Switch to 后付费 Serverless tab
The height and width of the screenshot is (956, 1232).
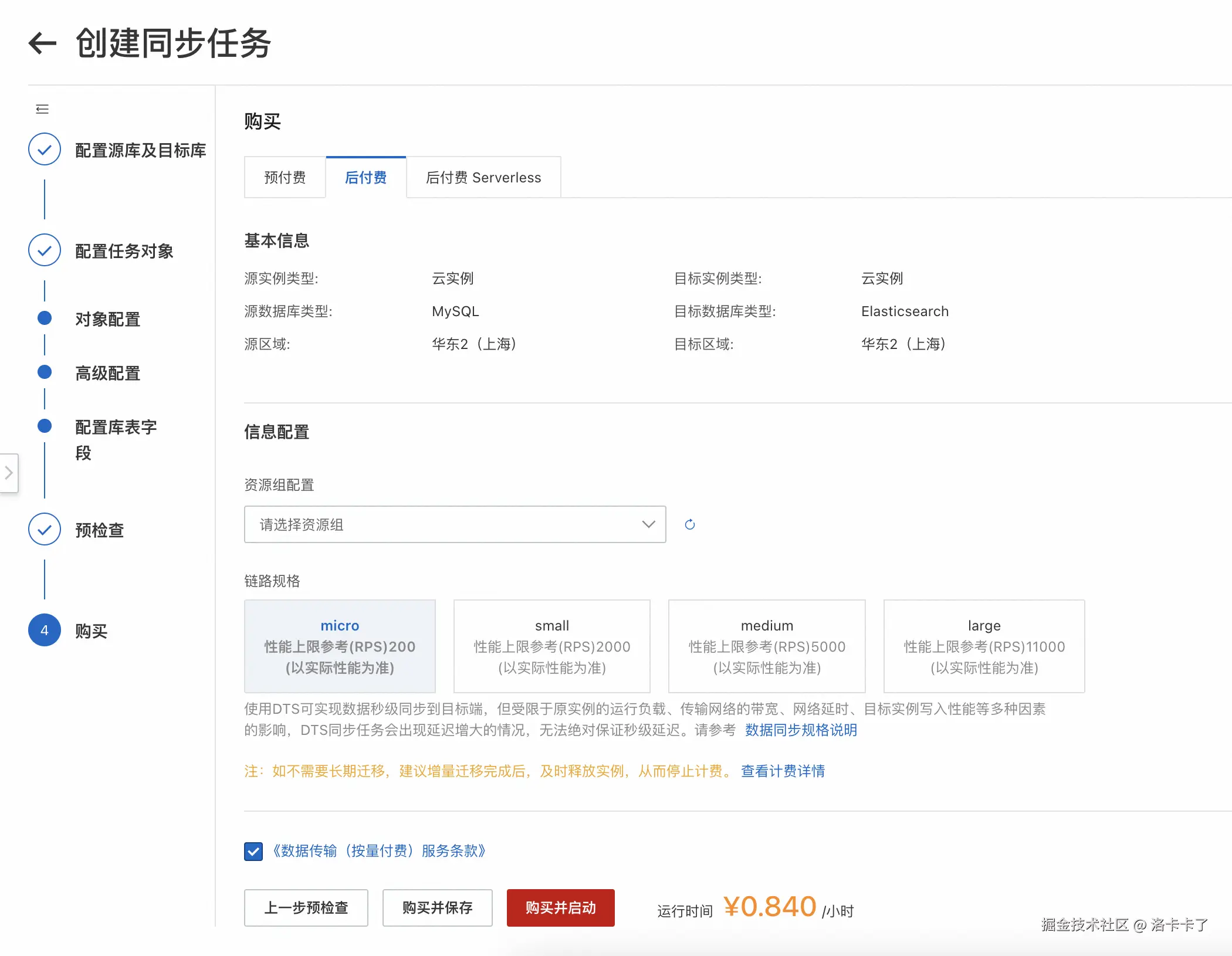coord(483,178)
